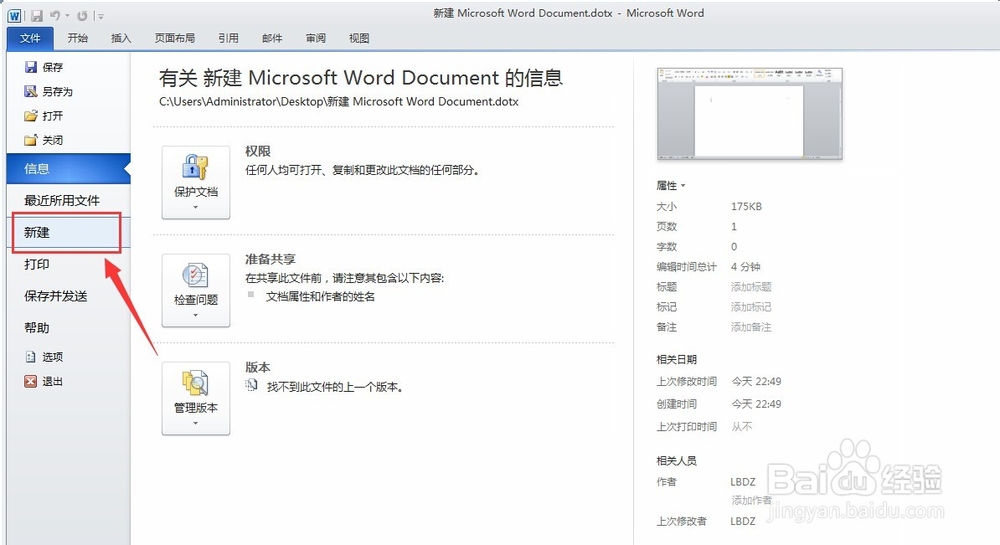Screen dimensions: 1000x545
Task: Click the document preview thumbnail
Action: [x=749, y=113]
